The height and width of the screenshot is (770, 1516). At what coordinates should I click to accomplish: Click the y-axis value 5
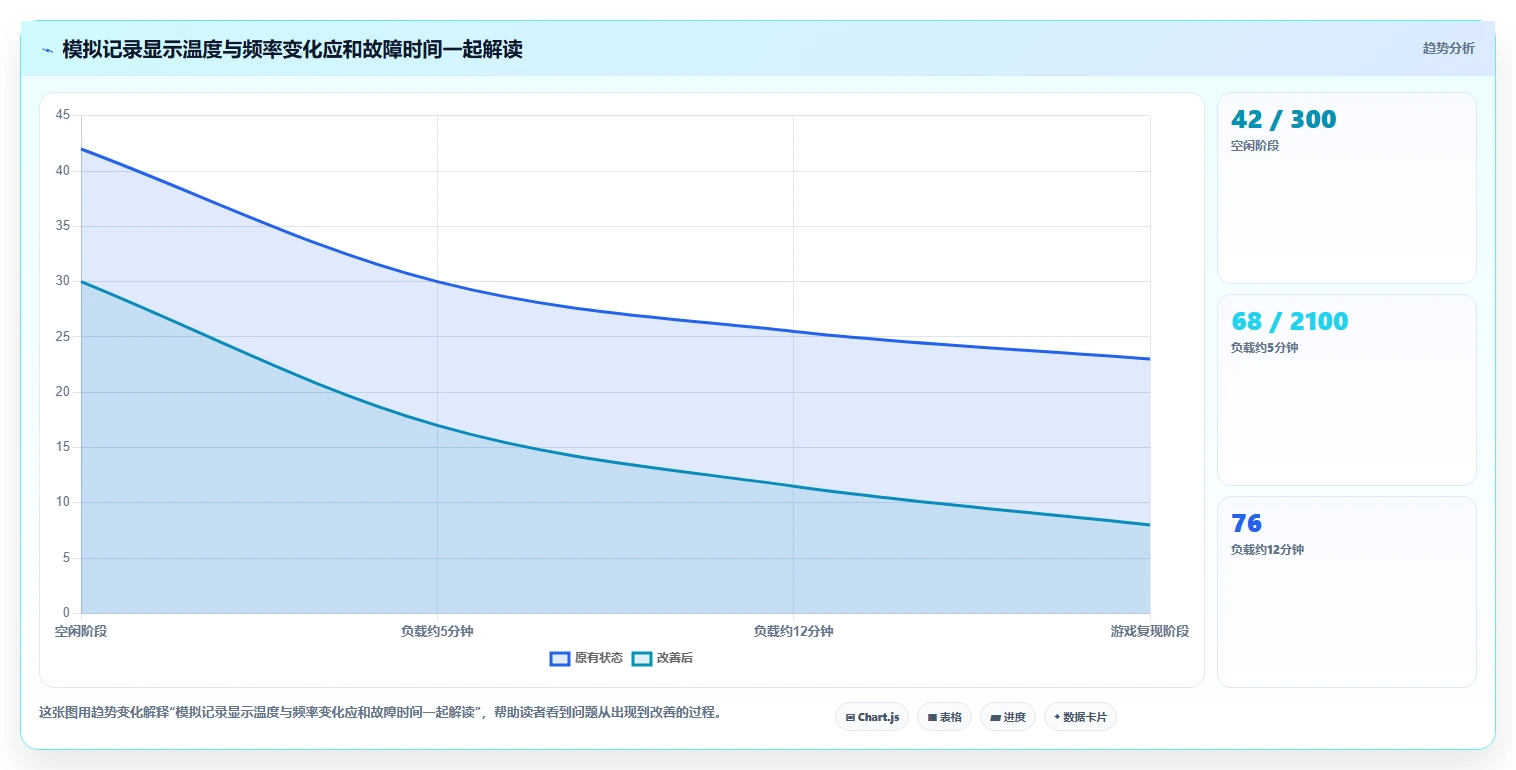[x=66, y=558]
